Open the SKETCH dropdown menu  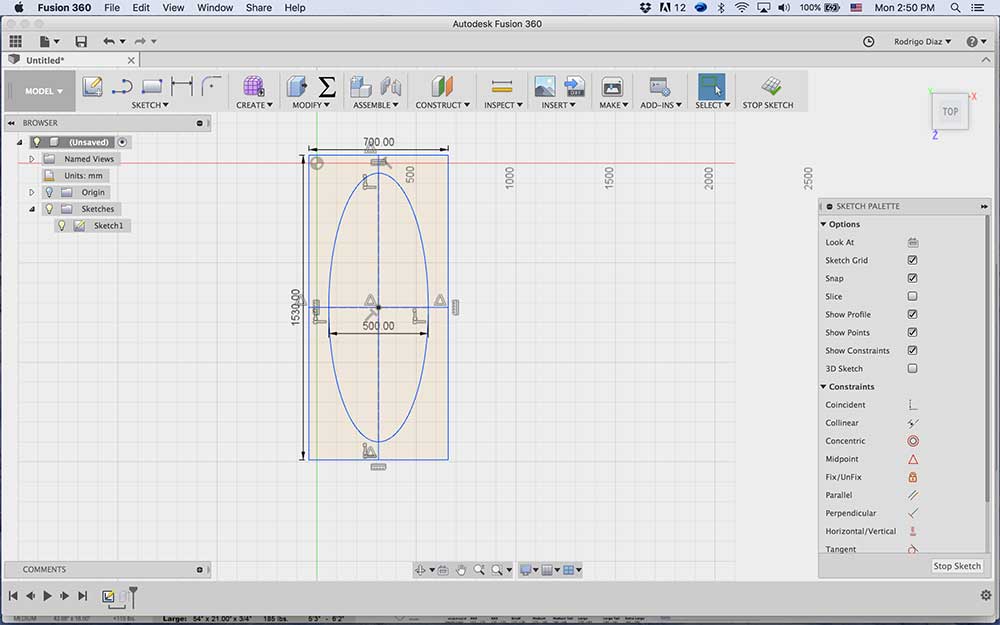pyautogui.click(x=150, y=105)
